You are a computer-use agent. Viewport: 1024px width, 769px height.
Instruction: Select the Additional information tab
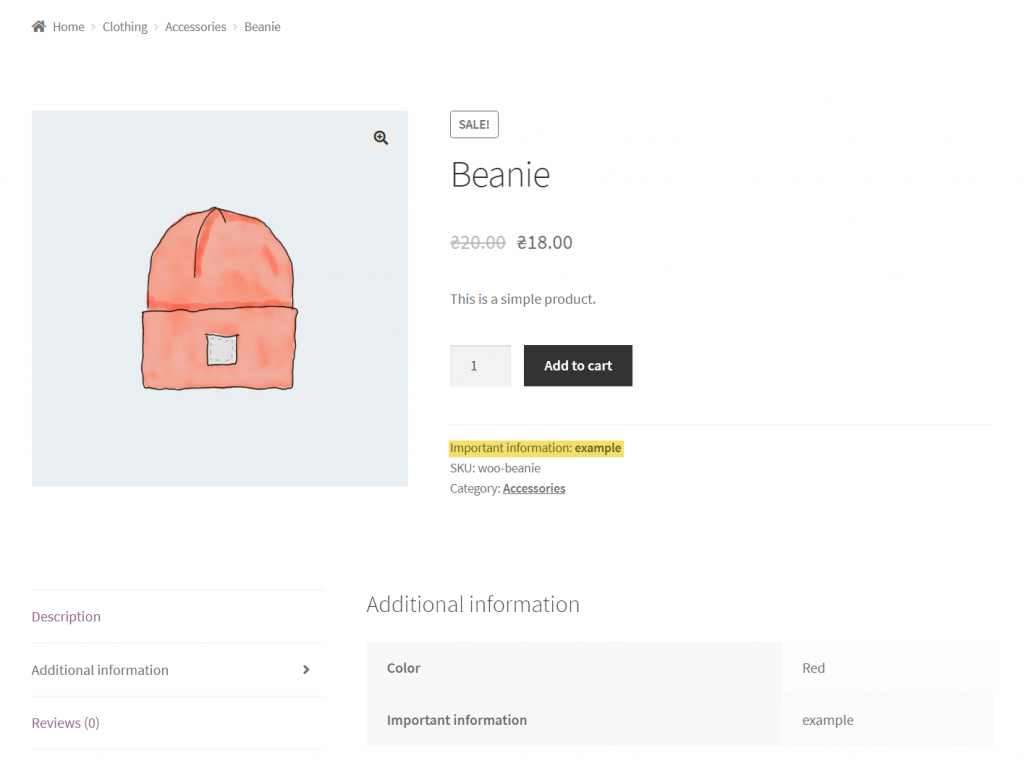100,670
